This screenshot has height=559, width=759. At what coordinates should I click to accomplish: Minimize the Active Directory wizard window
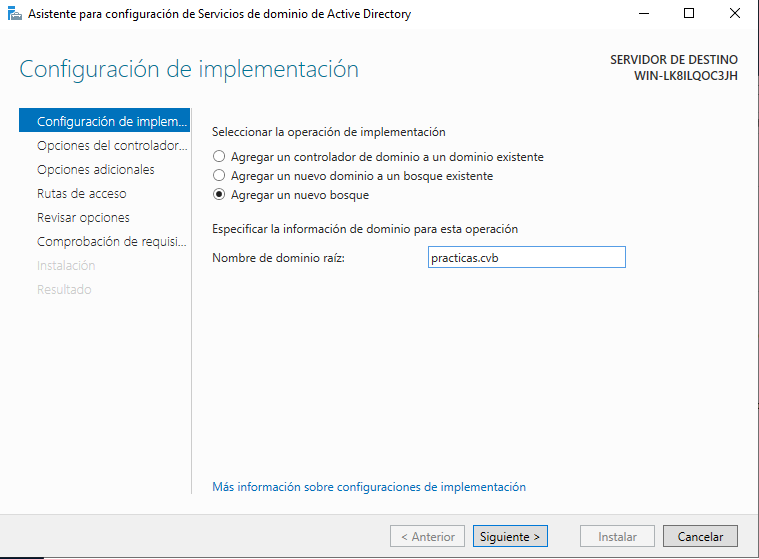644,14
